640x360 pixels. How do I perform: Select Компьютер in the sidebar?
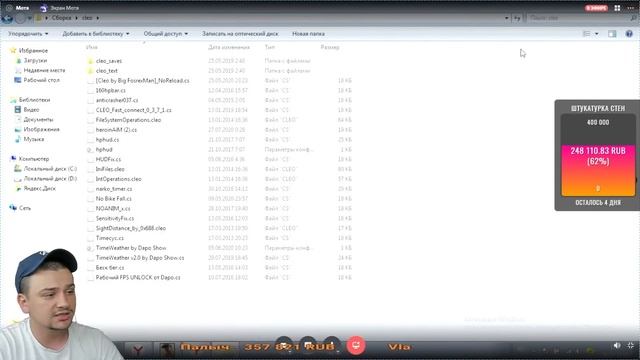click(34, 159)
